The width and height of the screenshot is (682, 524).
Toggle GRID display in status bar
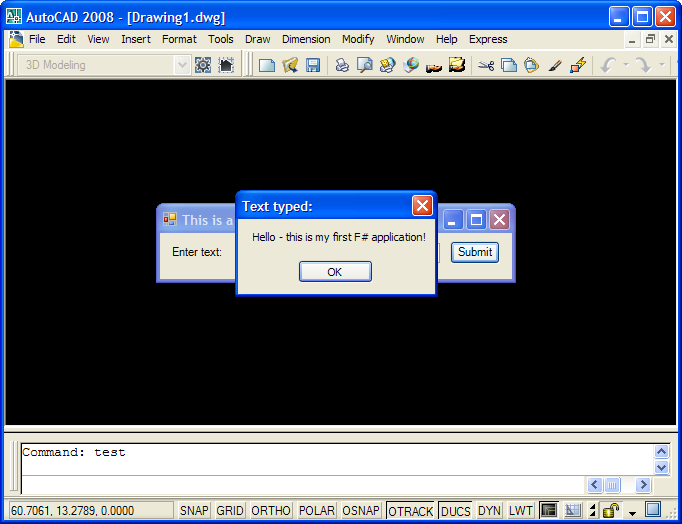pyautogui.click(x=230, y=511)
